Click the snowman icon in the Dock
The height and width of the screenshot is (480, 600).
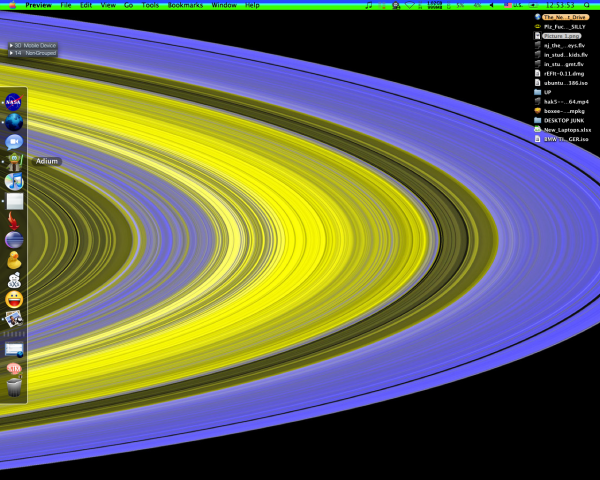pyautogui.click(x=14, y=280)
